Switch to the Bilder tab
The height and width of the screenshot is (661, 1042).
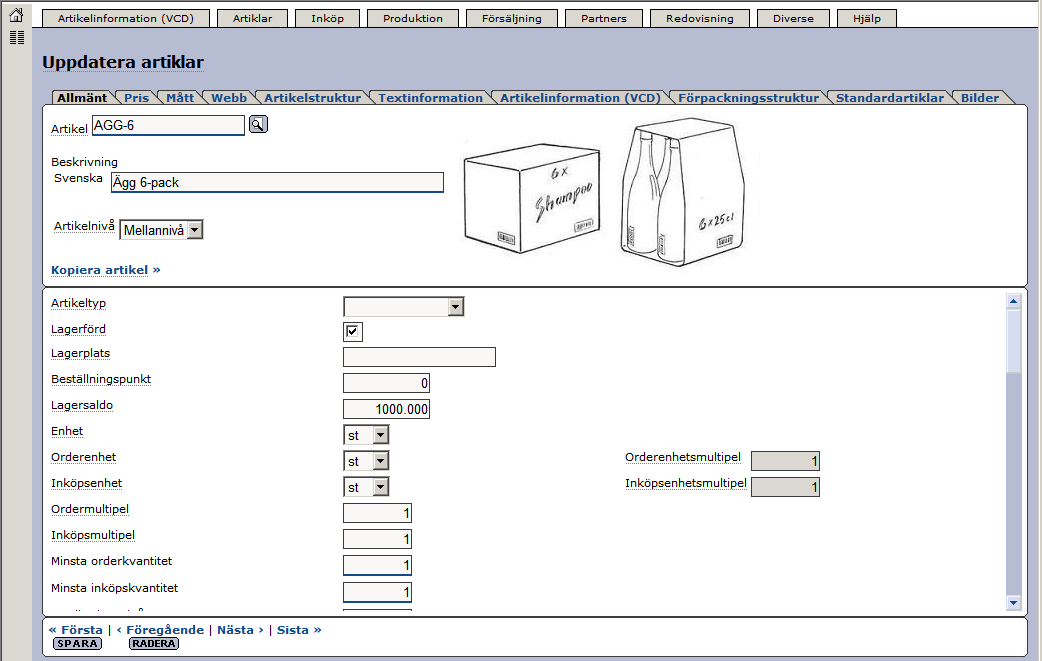(x=980, y=98)
